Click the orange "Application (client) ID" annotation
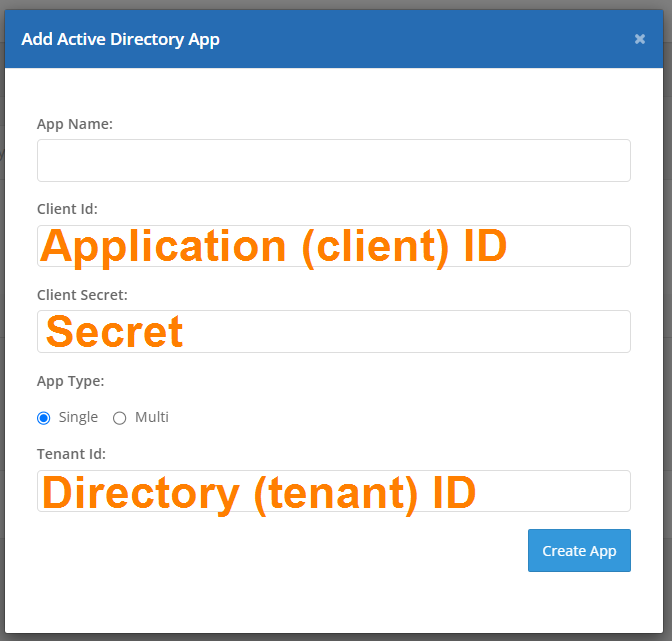Viewport: 672px width, 641px height. (x=273, y=247)
